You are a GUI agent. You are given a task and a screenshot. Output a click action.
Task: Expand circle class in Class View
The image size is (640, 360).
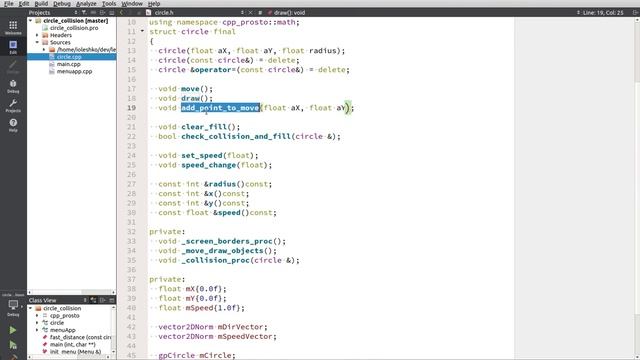coord(37,322)
